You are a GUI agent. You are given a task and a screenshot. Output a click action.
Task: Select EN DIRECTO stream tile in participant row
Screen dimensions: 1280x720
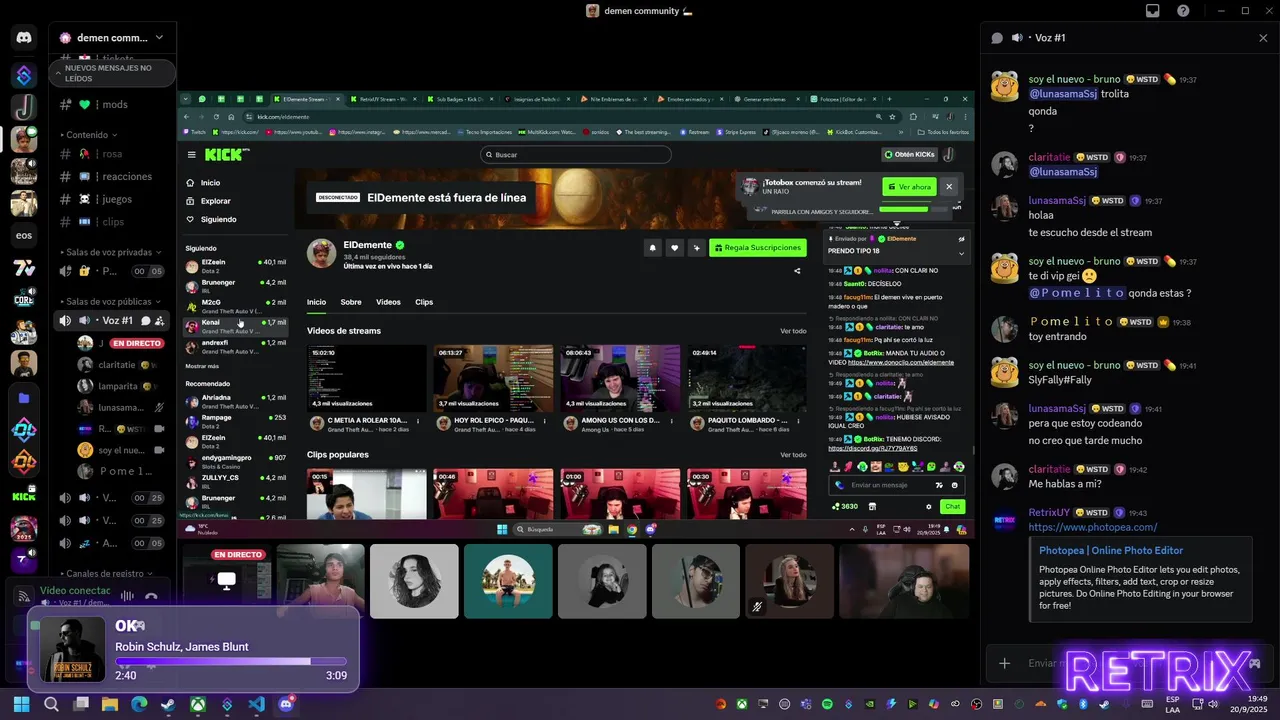[227, 581]
